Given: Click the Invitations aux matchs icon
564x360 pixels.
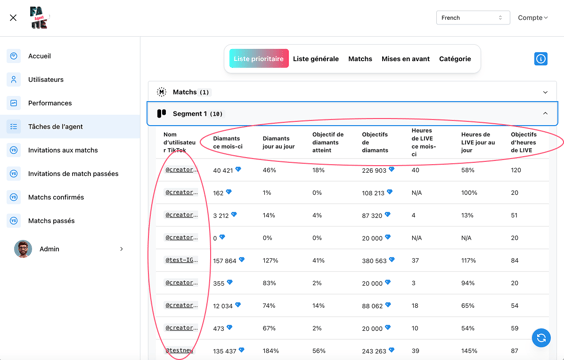Looking at the screenshot, I should (14, 150).
